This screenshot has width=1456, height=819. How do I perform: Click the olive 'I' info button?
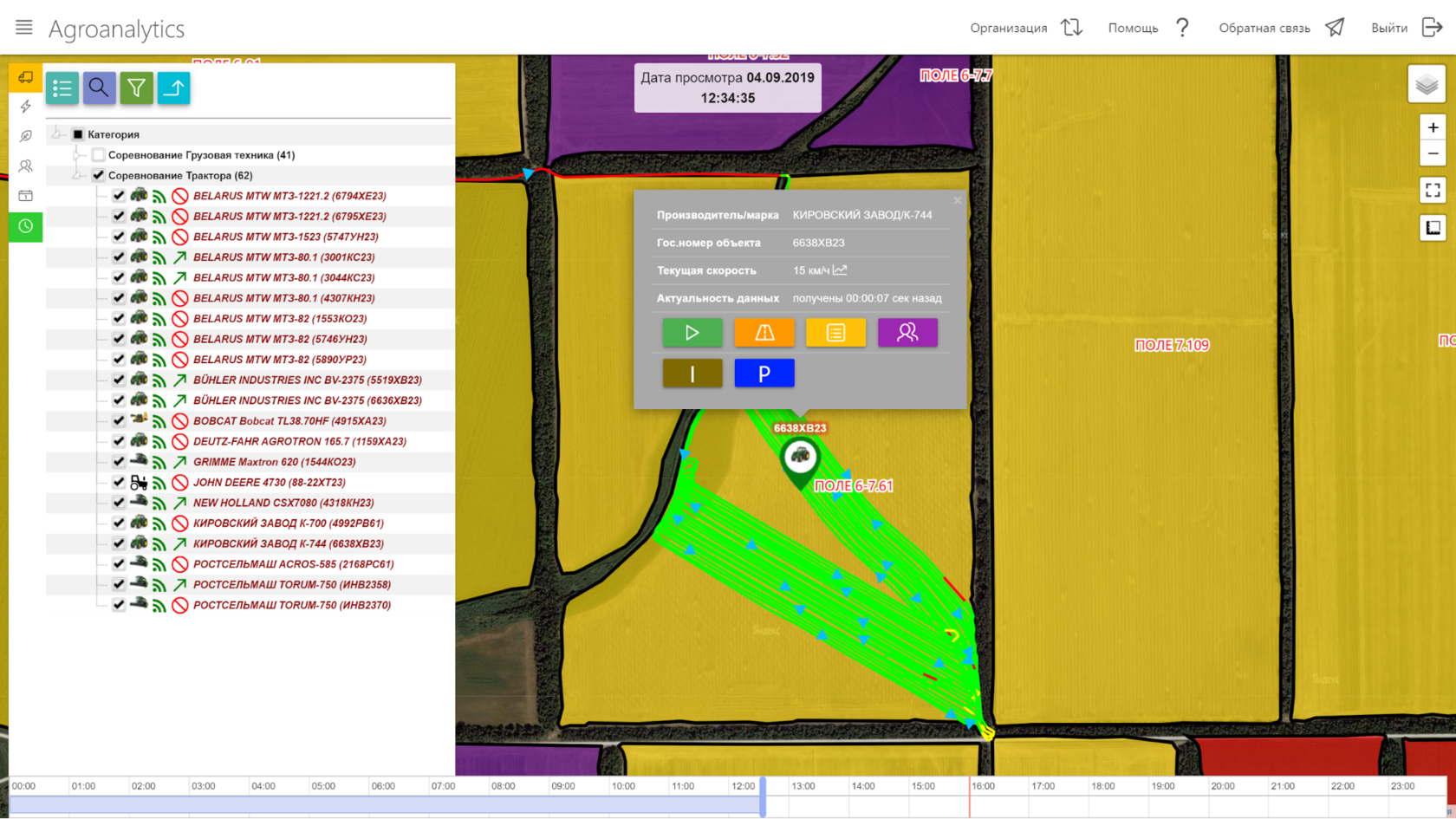pos(692,374)
